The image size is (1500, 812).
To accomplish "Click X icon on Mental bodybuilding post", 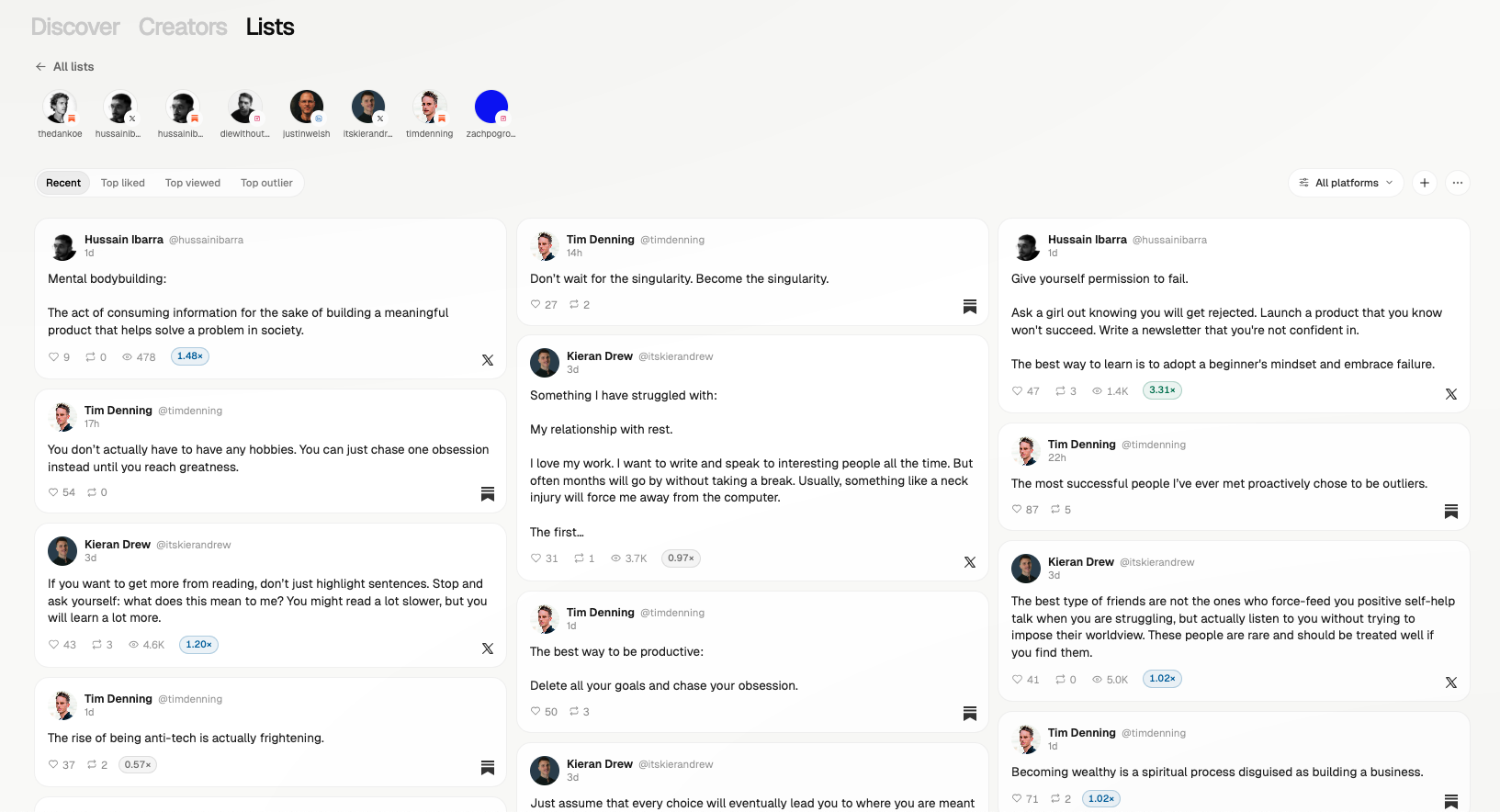I will 488,360.
